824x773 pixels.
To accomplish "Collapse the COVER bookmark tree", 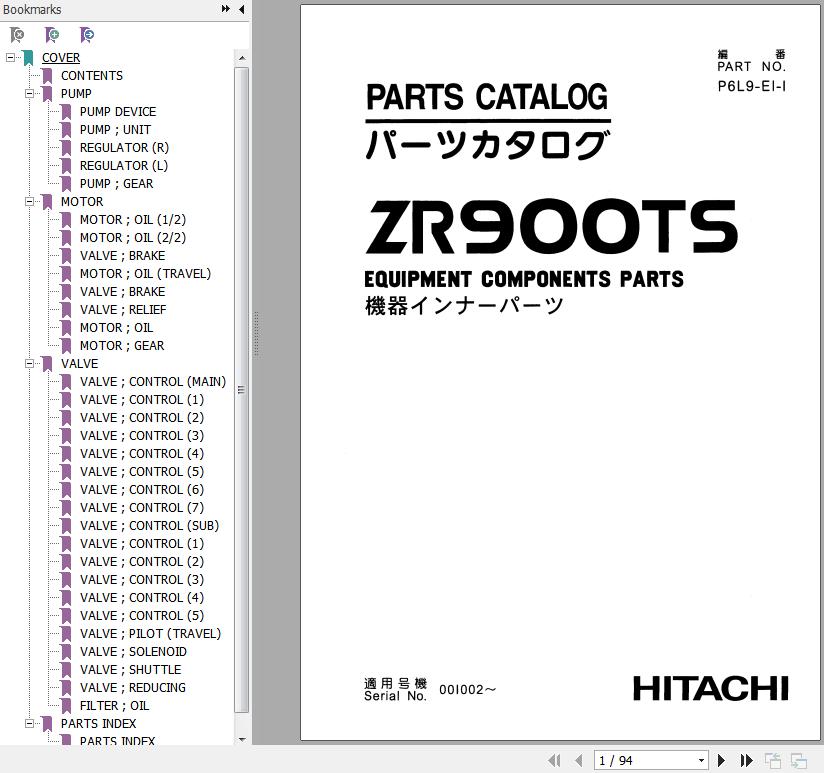I will tap(11, 57).
